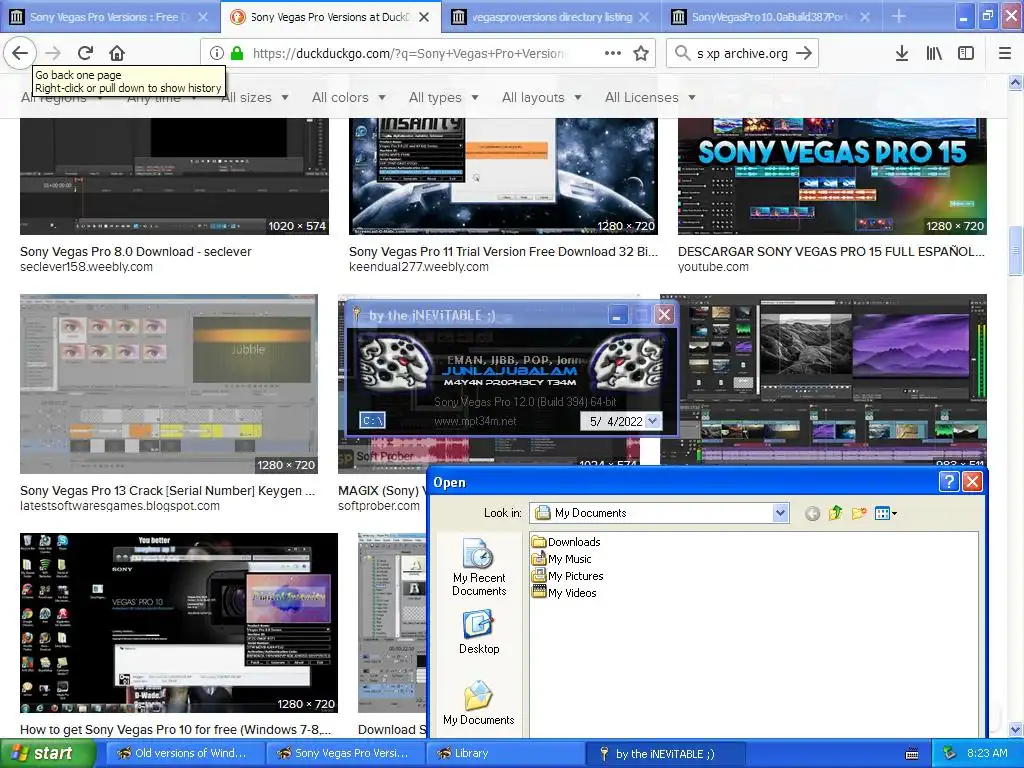The height and width of the screenshot is (768, 1024).
Task: Open Sony Vegas Pro 8.0 Download result
Action: [x=135, y=251]
